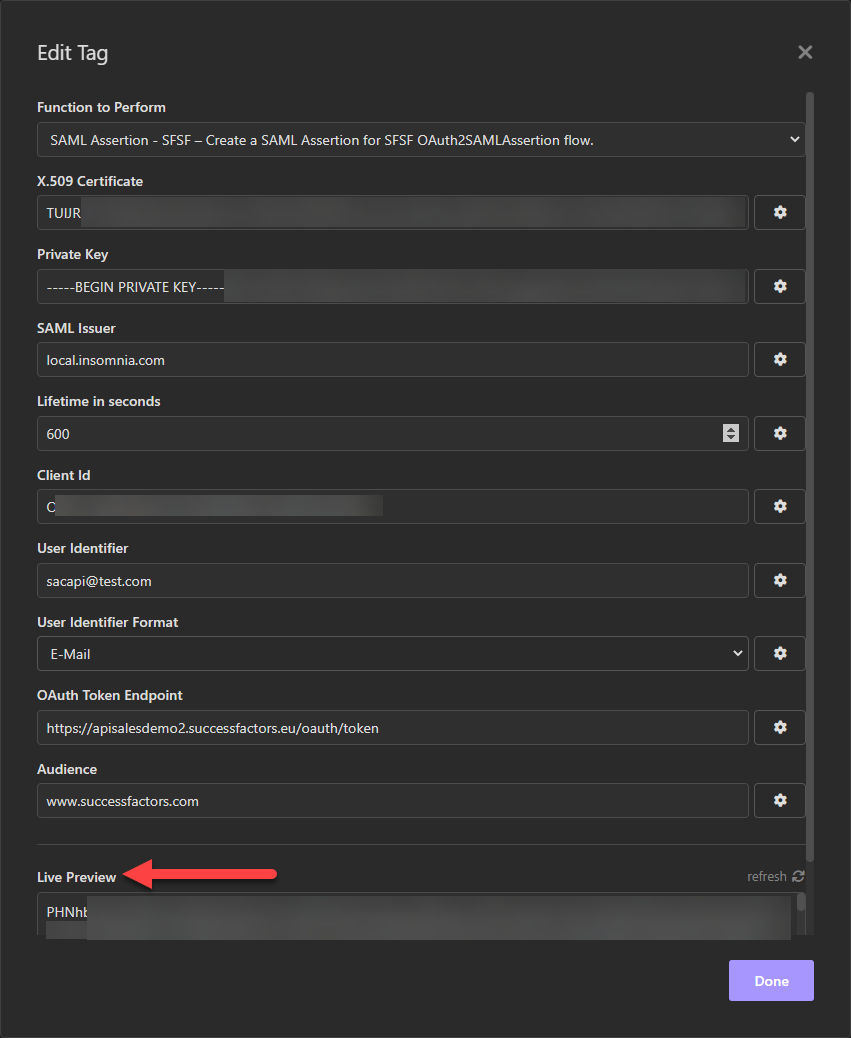Focus the Client Id input field
The width and height of the screenshot is (851, 1038).
[392, 506]
